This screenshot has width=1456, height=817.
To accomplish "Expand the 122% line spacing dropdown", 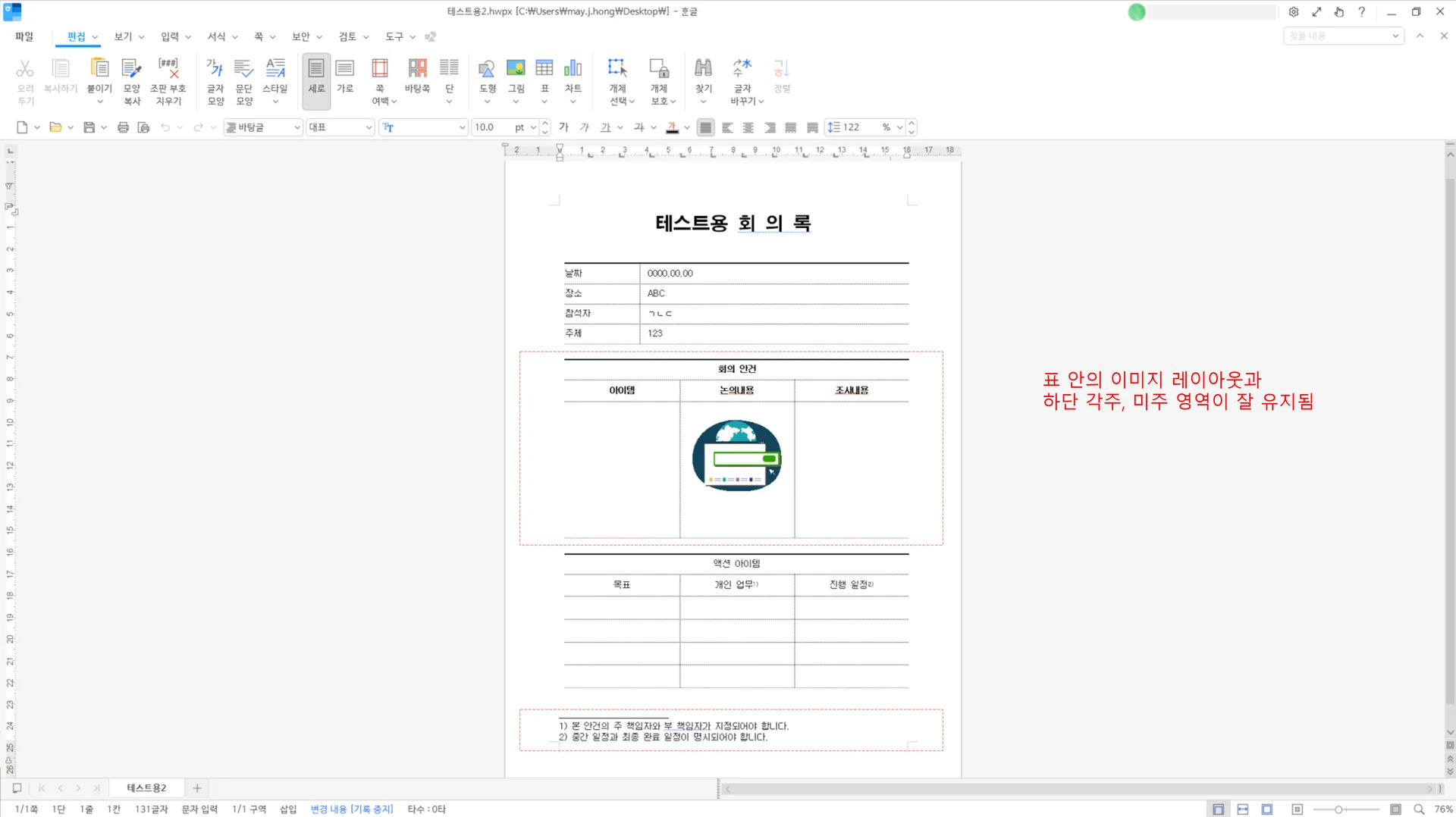I will (899, 127).
